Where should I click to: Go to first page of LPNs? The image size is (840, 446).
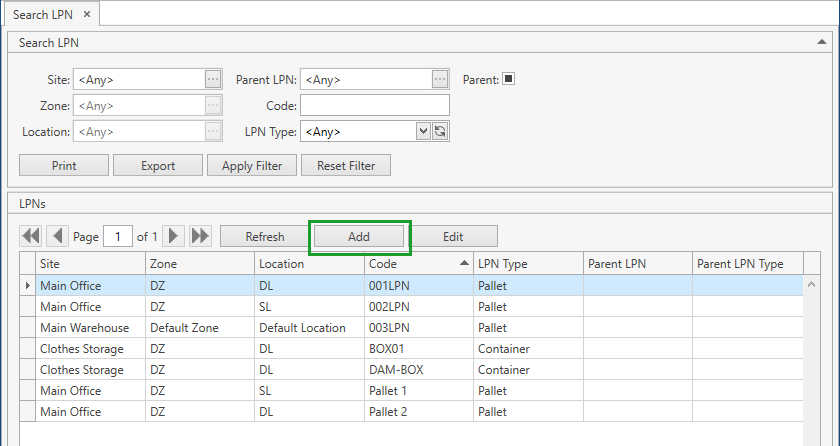tap(30, 236)
